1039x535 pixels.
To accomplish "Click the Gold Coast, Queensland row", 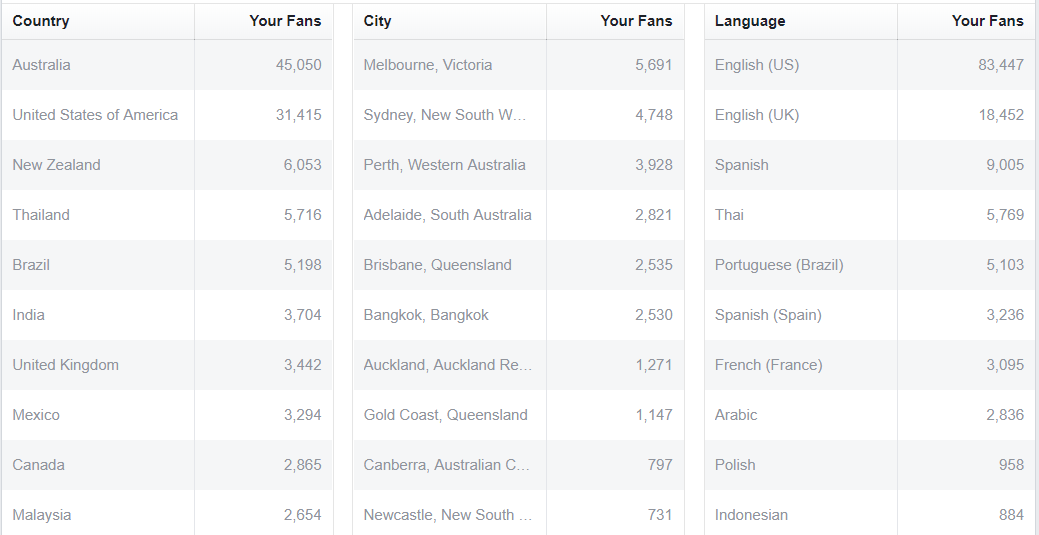I will [518, 415].
